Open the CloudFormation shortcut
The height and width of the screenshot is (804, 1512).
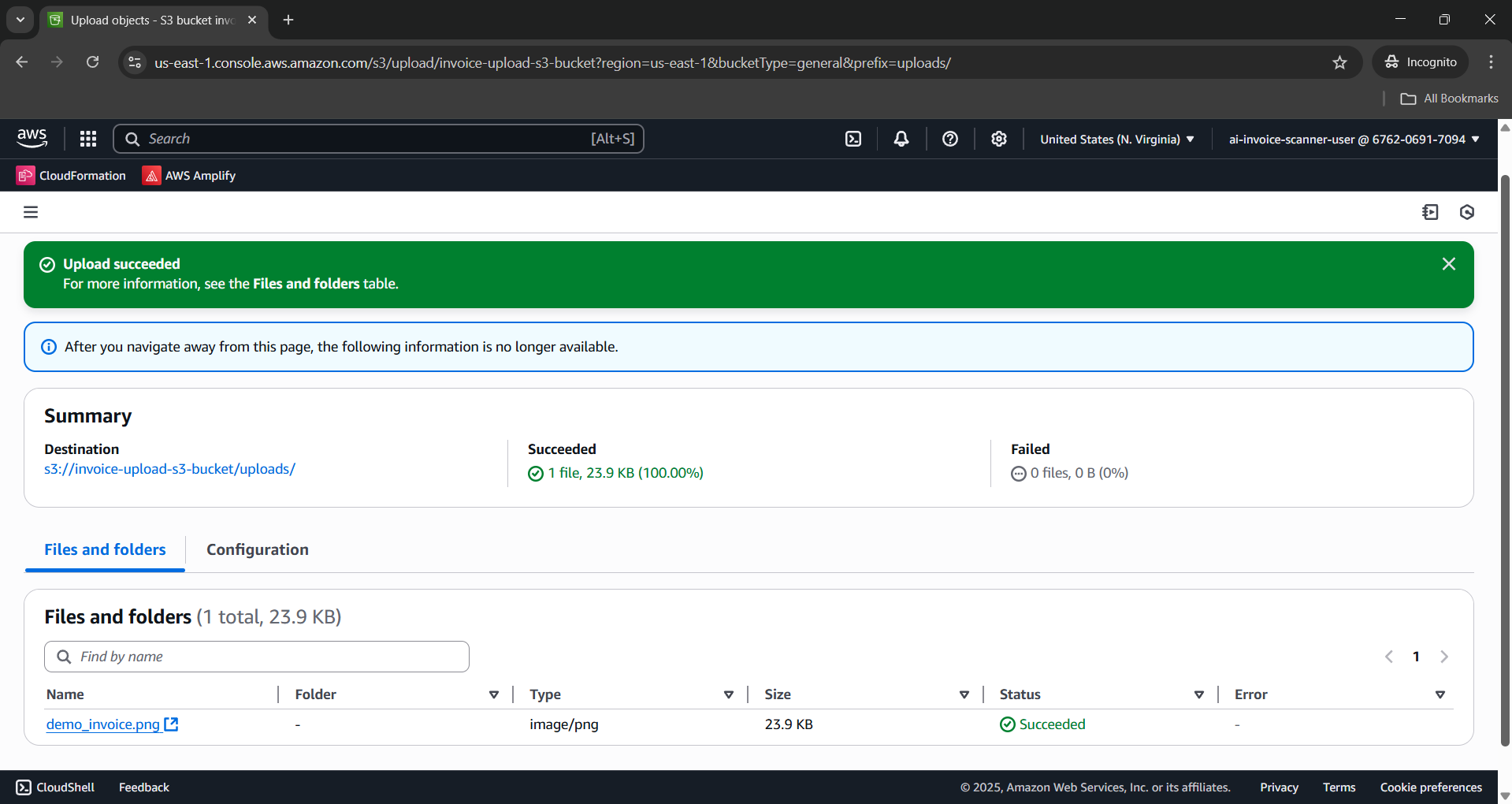[71, 176]
